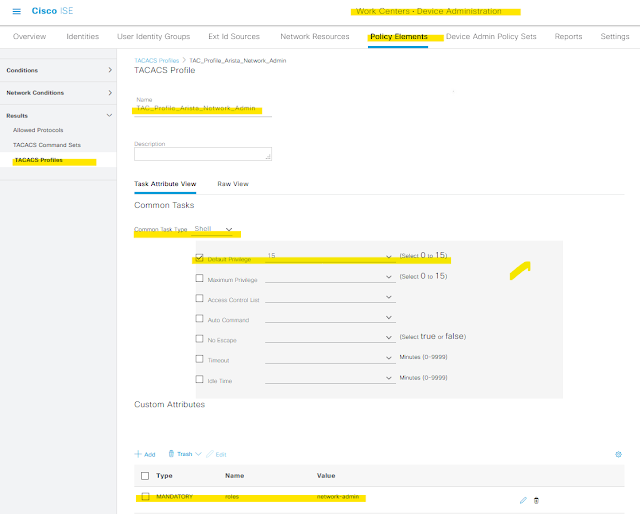Image resolution: width=640 pixels, height=514 pixels.
Task: Open the Maximum Privilege value dropdown
Action: 330,277
